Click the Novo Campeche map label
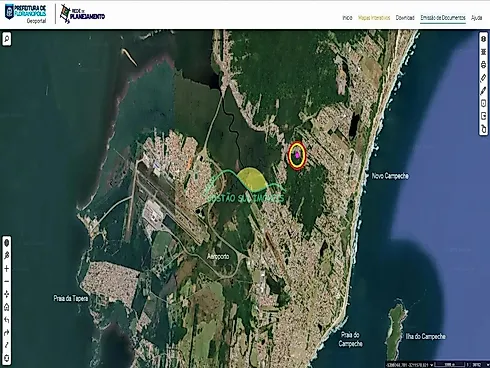This screenshot has width=490, height=368. pyautogui.click(x=390, y=176)
